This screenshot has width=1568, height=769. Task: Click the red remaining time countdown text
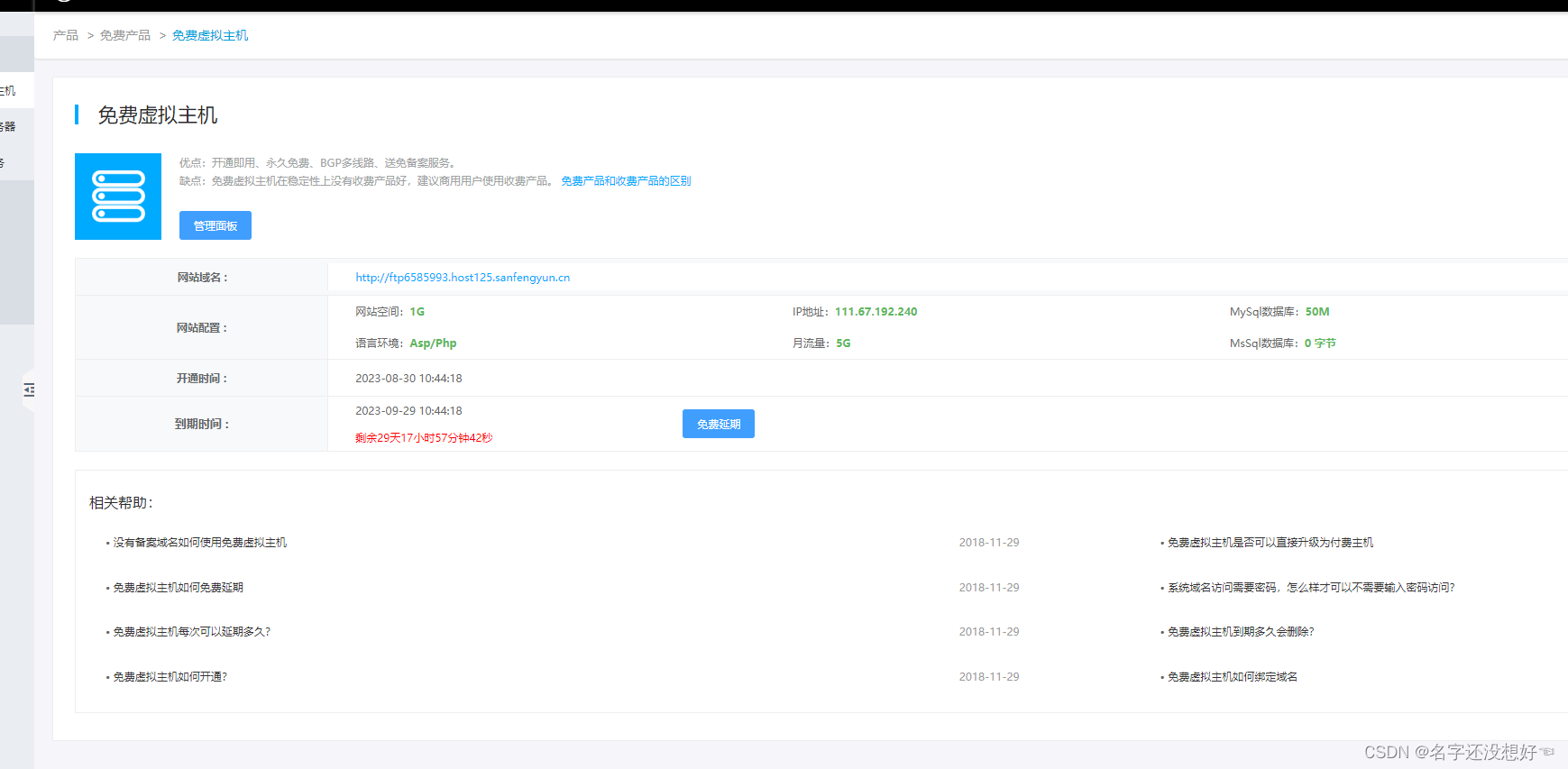424,438
